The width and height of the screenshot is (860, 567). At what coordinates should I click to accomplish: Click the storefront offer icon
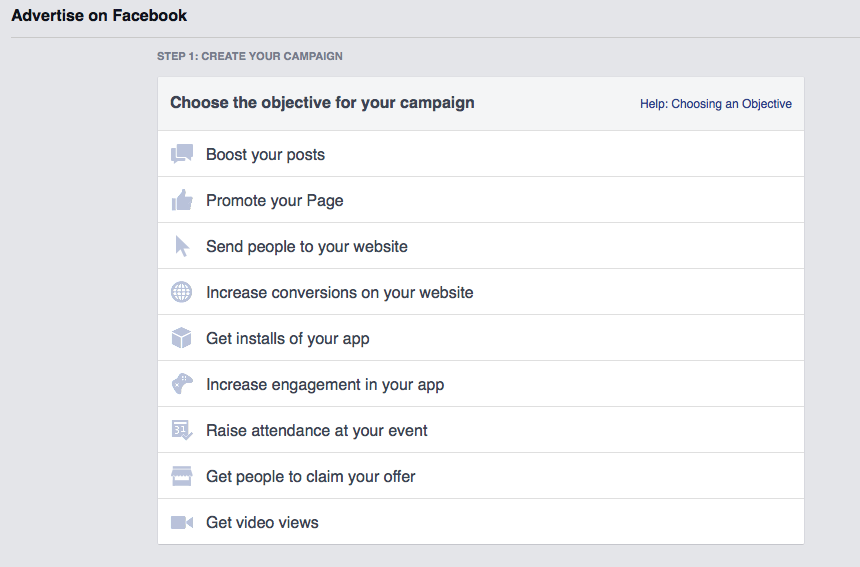(x=182, y=477)
